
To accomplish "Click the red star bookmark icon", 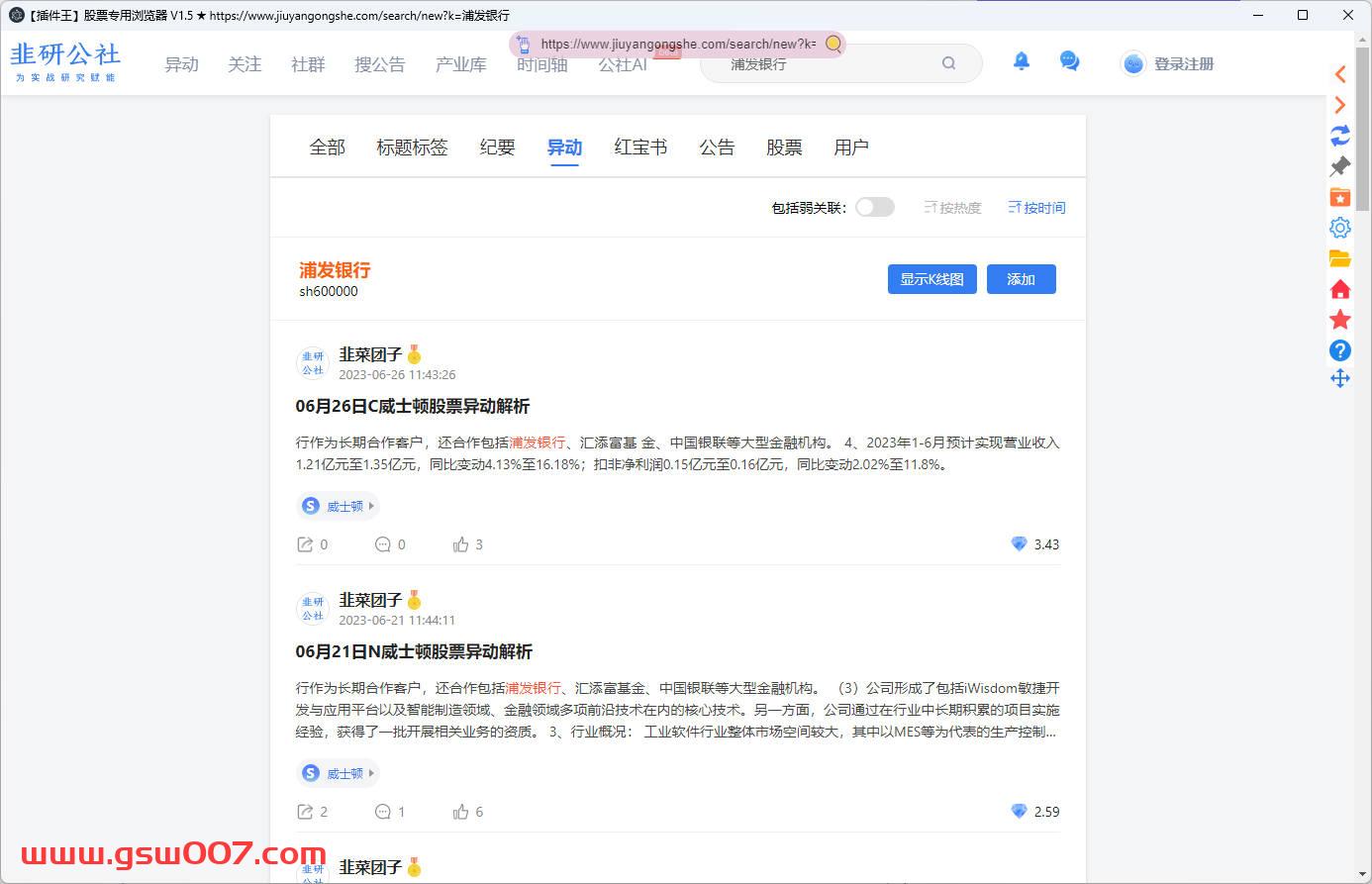I will pyautogui.click(x=1340, y=320).
